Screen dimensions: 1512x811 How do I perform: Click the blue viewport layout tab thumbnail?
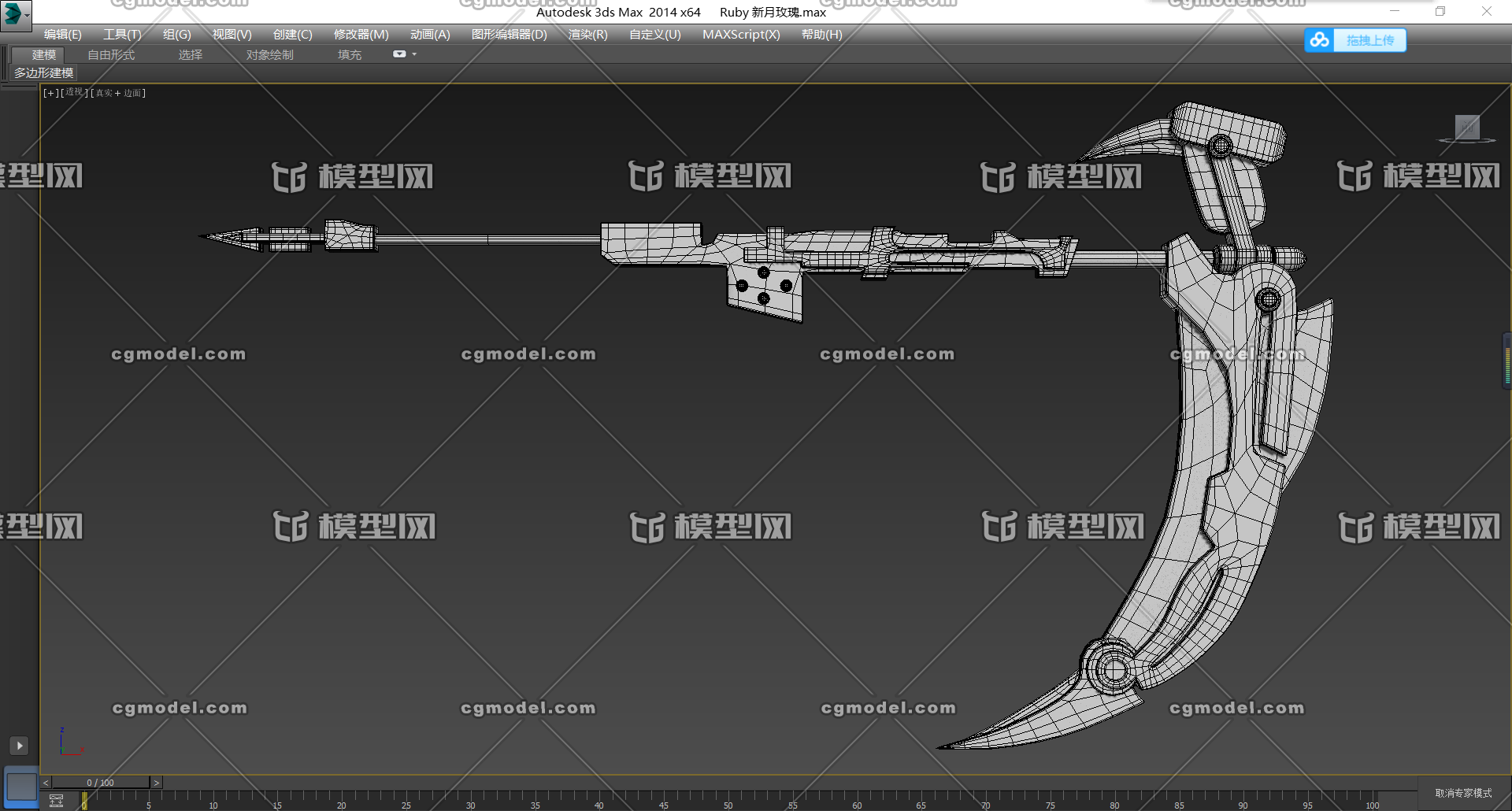[21, 786]
